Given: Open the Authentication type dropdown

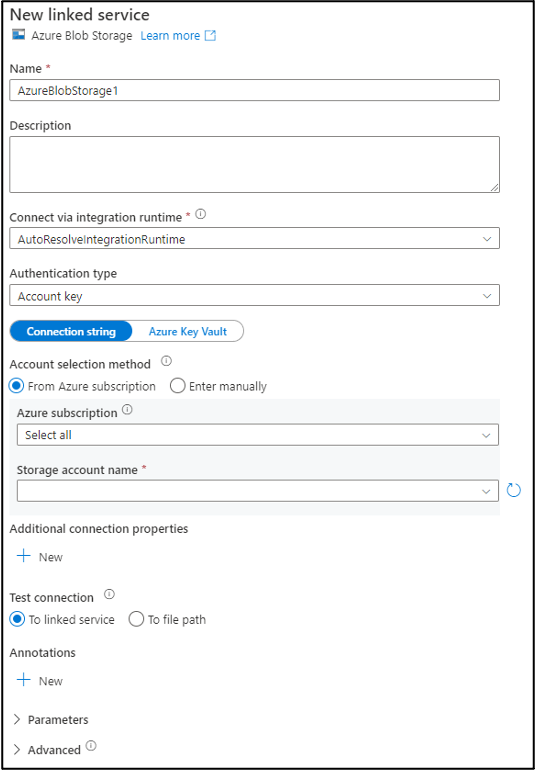Looking at the screenshot, I should coord(254,295).
